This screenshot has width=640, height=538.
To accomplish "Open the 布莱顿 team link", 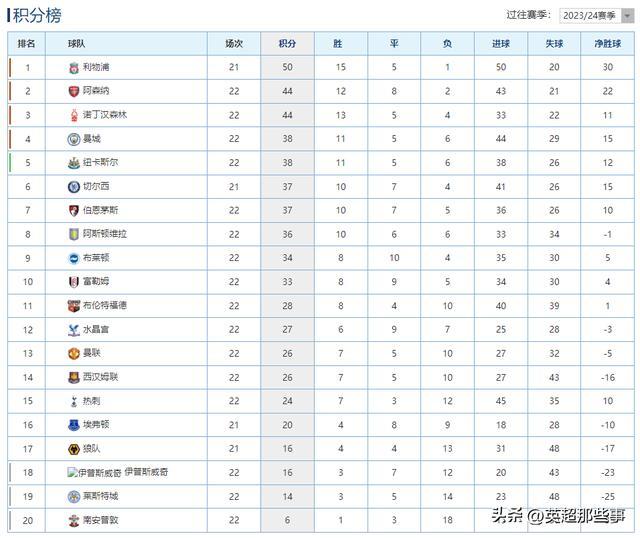I will [x=96, y=258].
